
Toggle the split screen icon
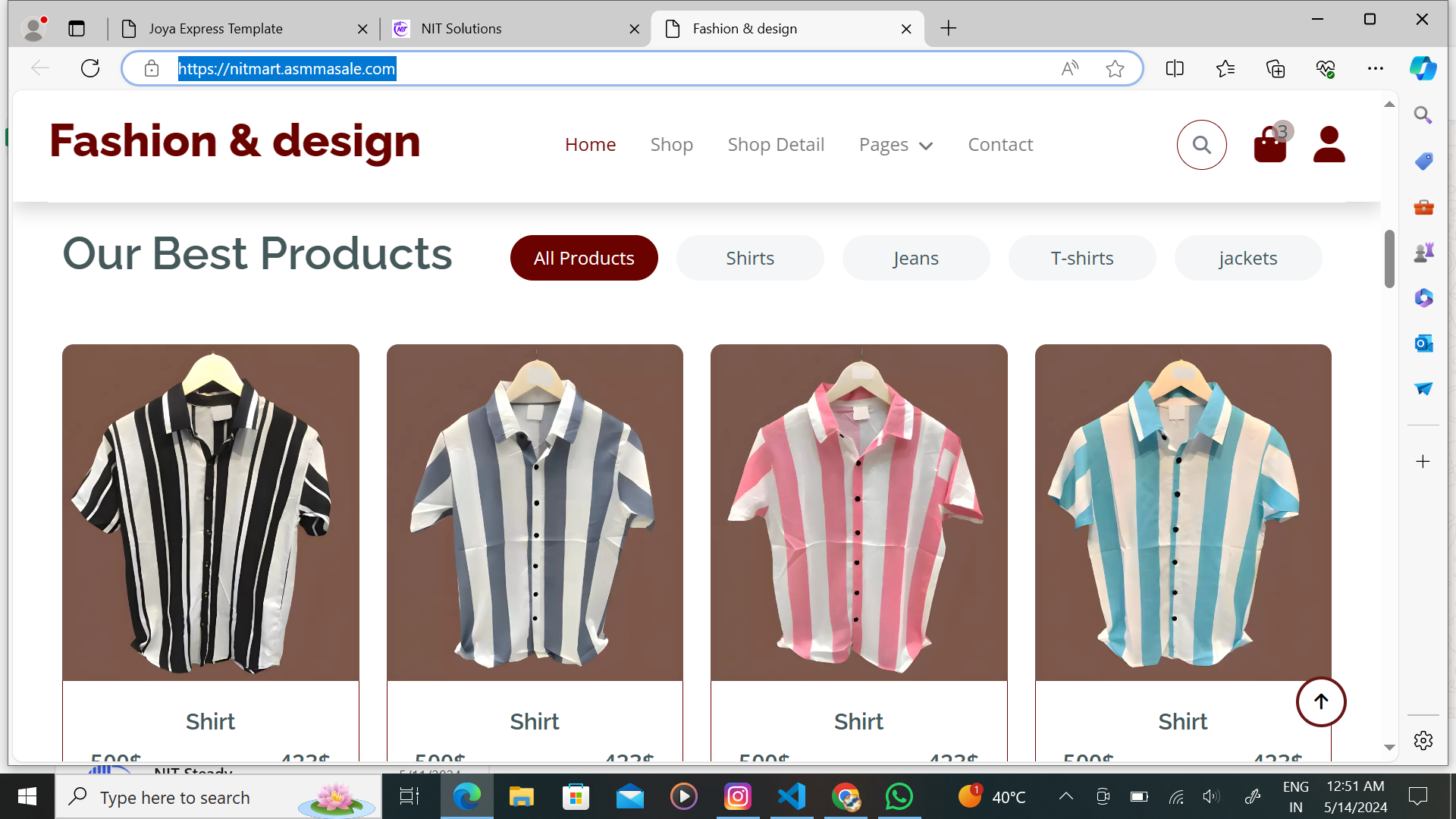[x=1175, y=69]
